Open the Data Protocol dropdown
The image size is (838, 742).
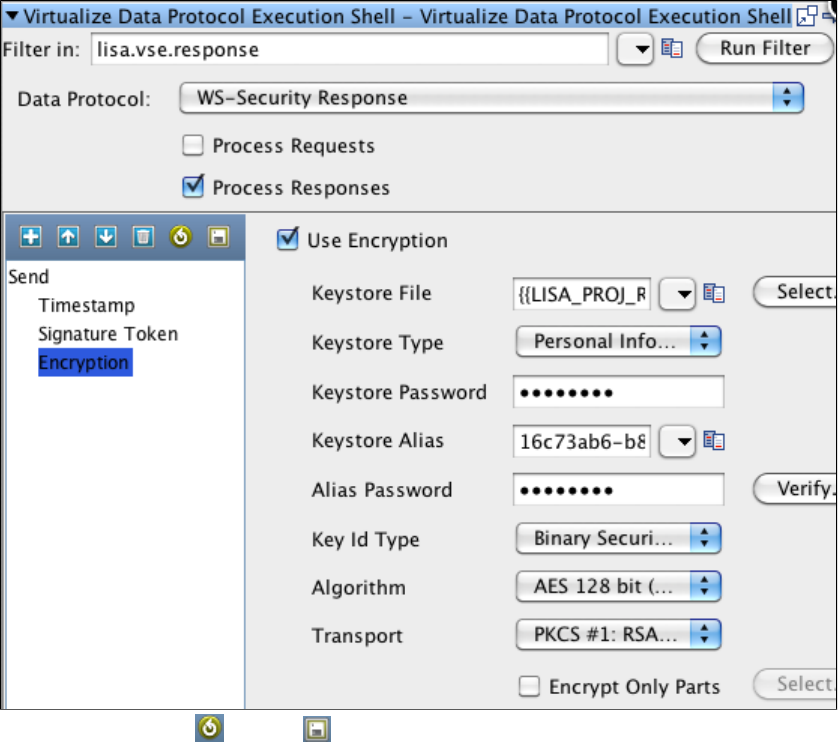pos(492,98)
